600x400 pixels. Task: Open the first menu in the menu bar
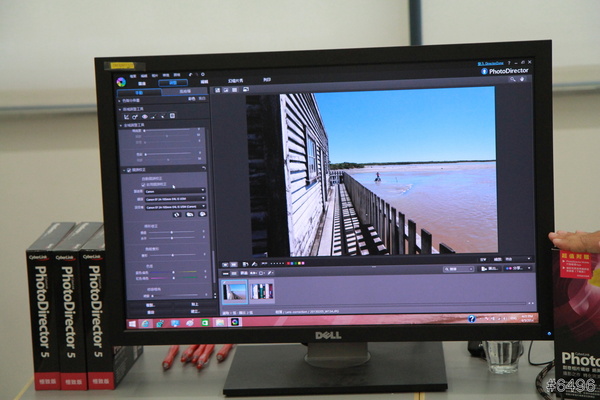133,76
